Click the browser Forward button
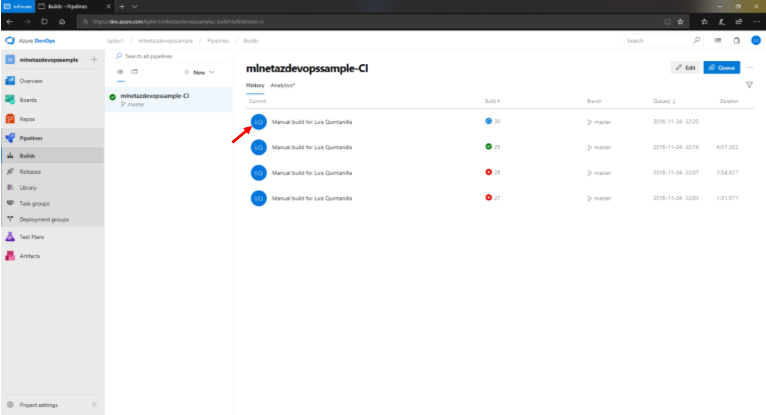Screen dimensions: 766x415 27,21
